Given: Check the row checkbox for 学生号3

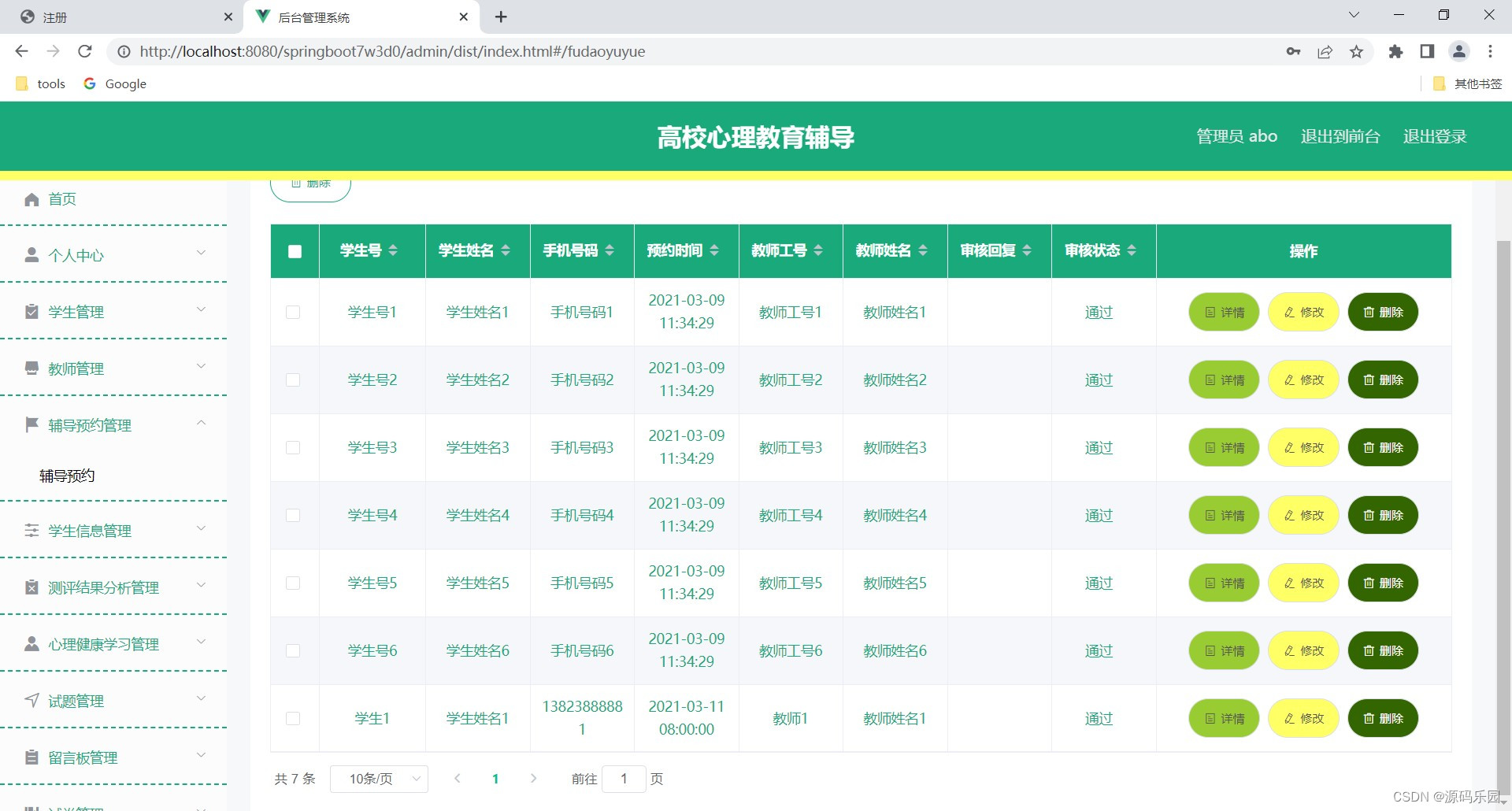Looking at the screenshot, I should point(293,447).
